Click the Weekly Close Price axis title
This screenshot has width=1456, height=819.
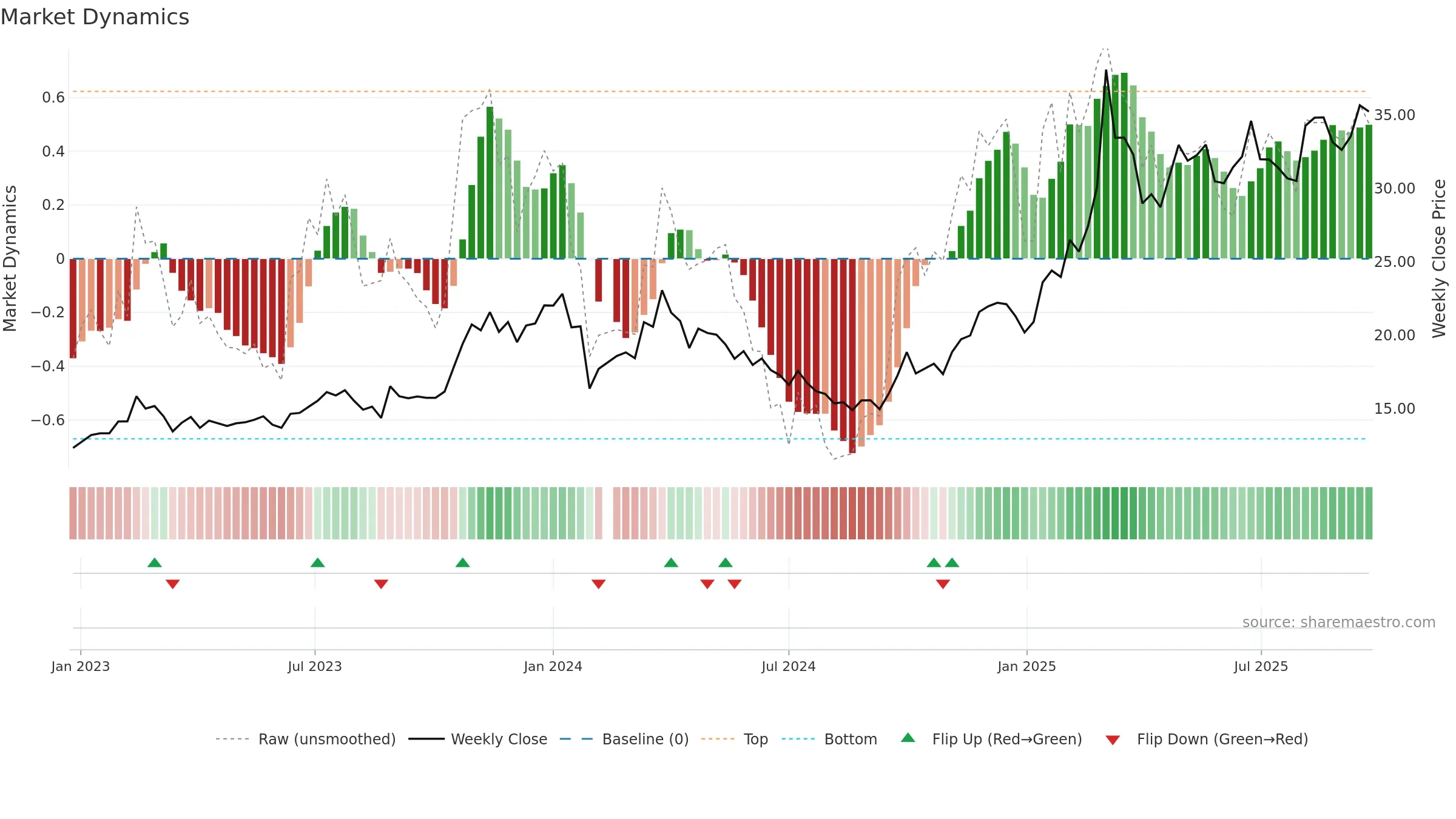[x=1439, y=258]
